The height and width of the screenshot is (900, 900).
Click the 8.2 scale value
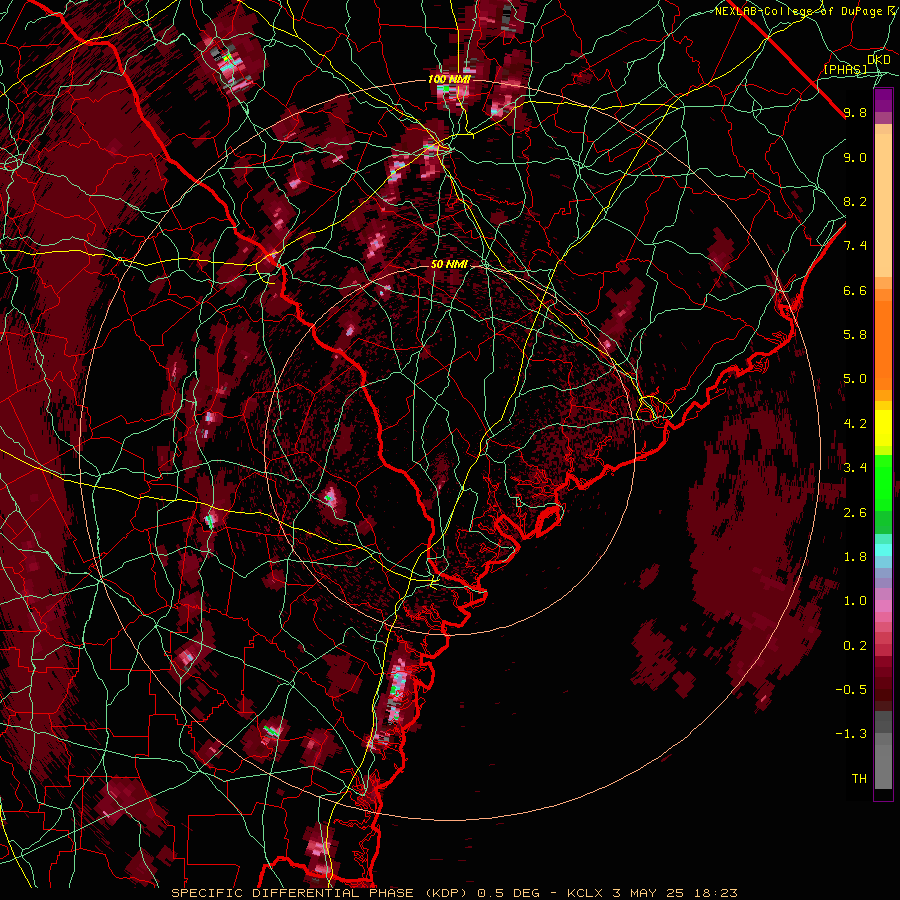click(855, 201)
